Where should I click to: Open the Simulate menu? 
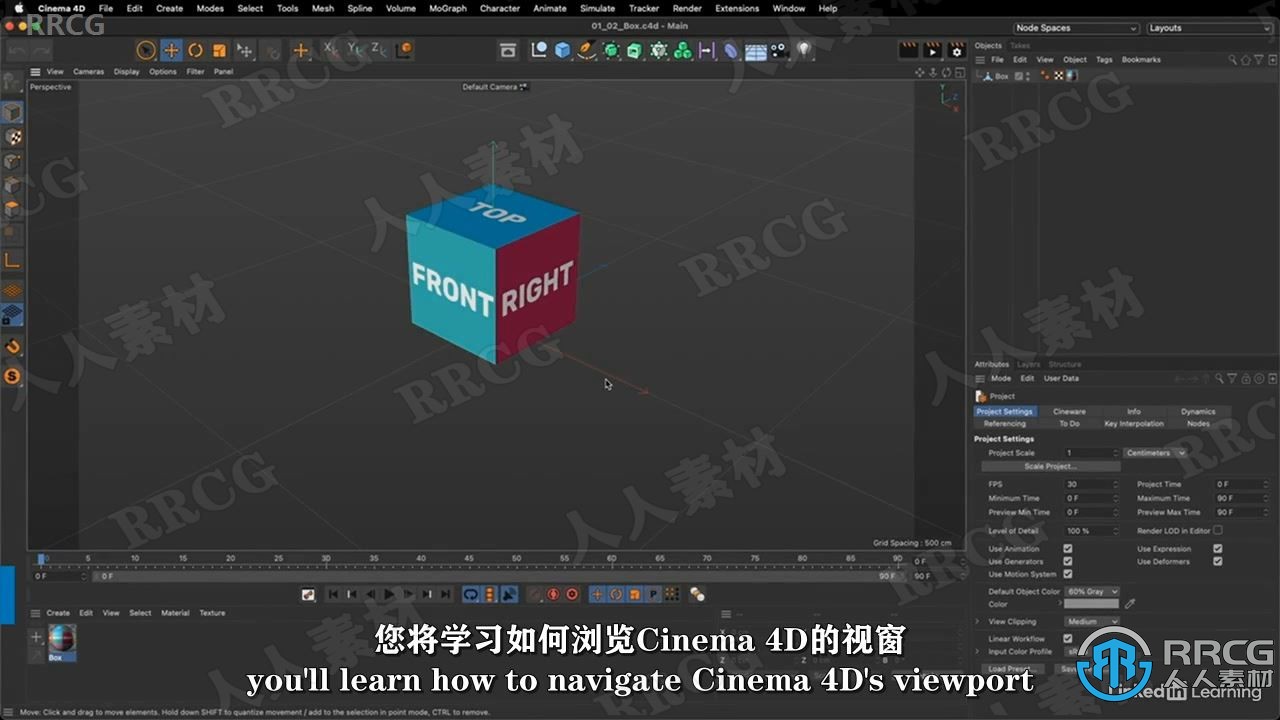(597, 8)
